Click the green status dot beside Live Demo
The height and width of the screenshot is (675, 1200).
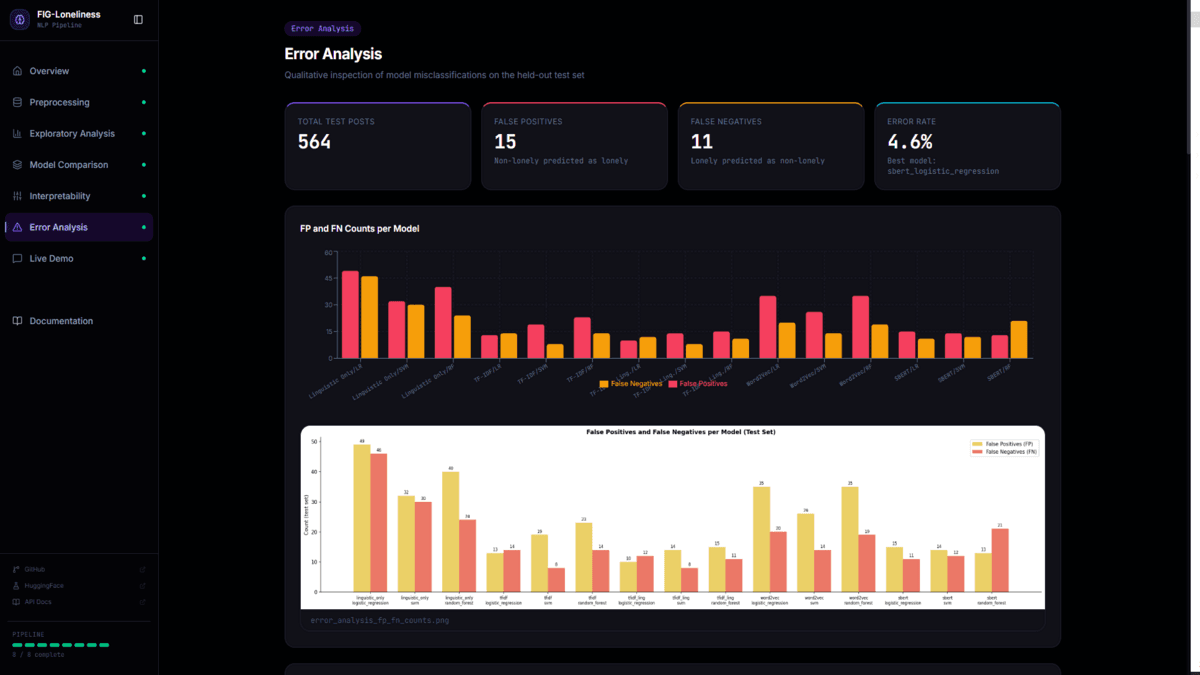pyautogui.click(x=144, y=258)
